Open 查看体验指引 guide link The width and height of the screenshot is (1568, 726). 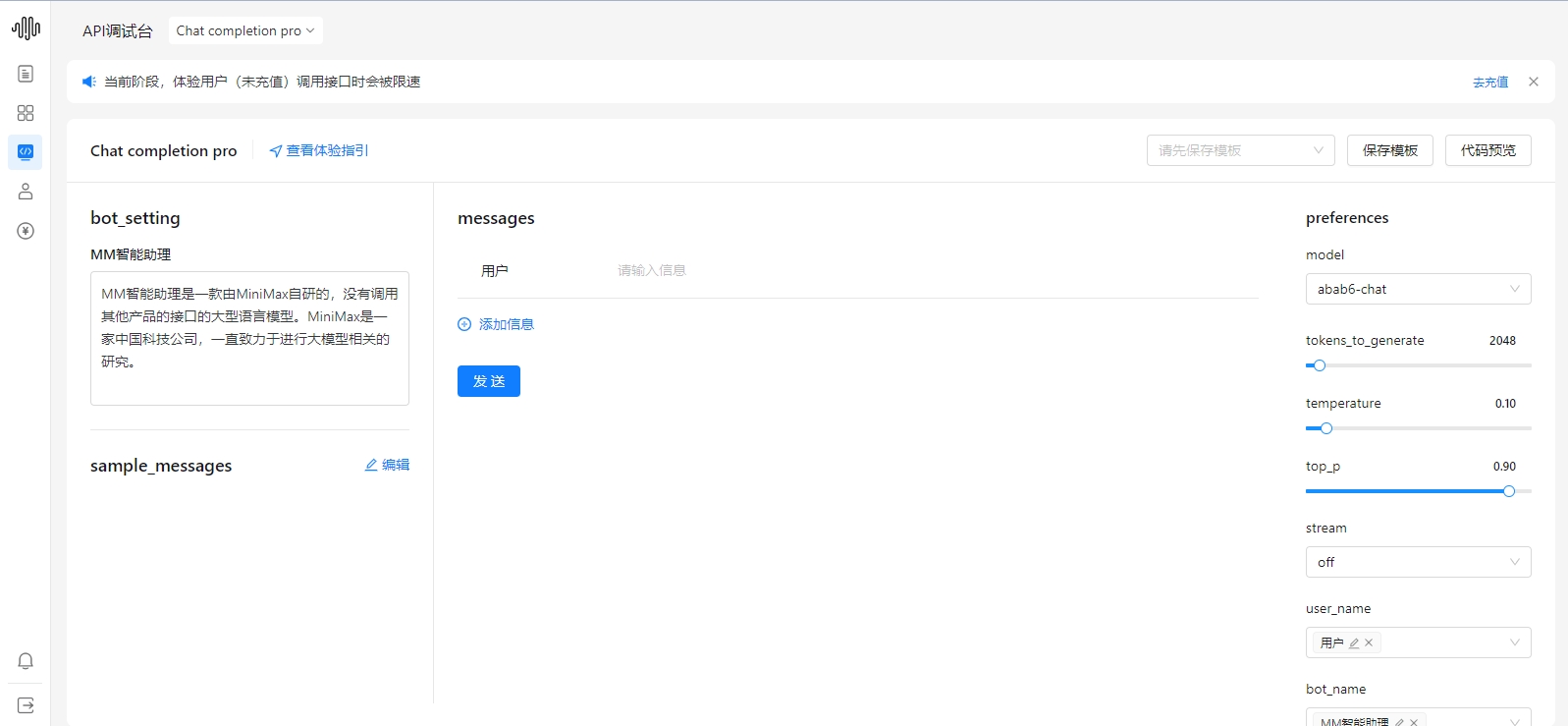[319, 150]
